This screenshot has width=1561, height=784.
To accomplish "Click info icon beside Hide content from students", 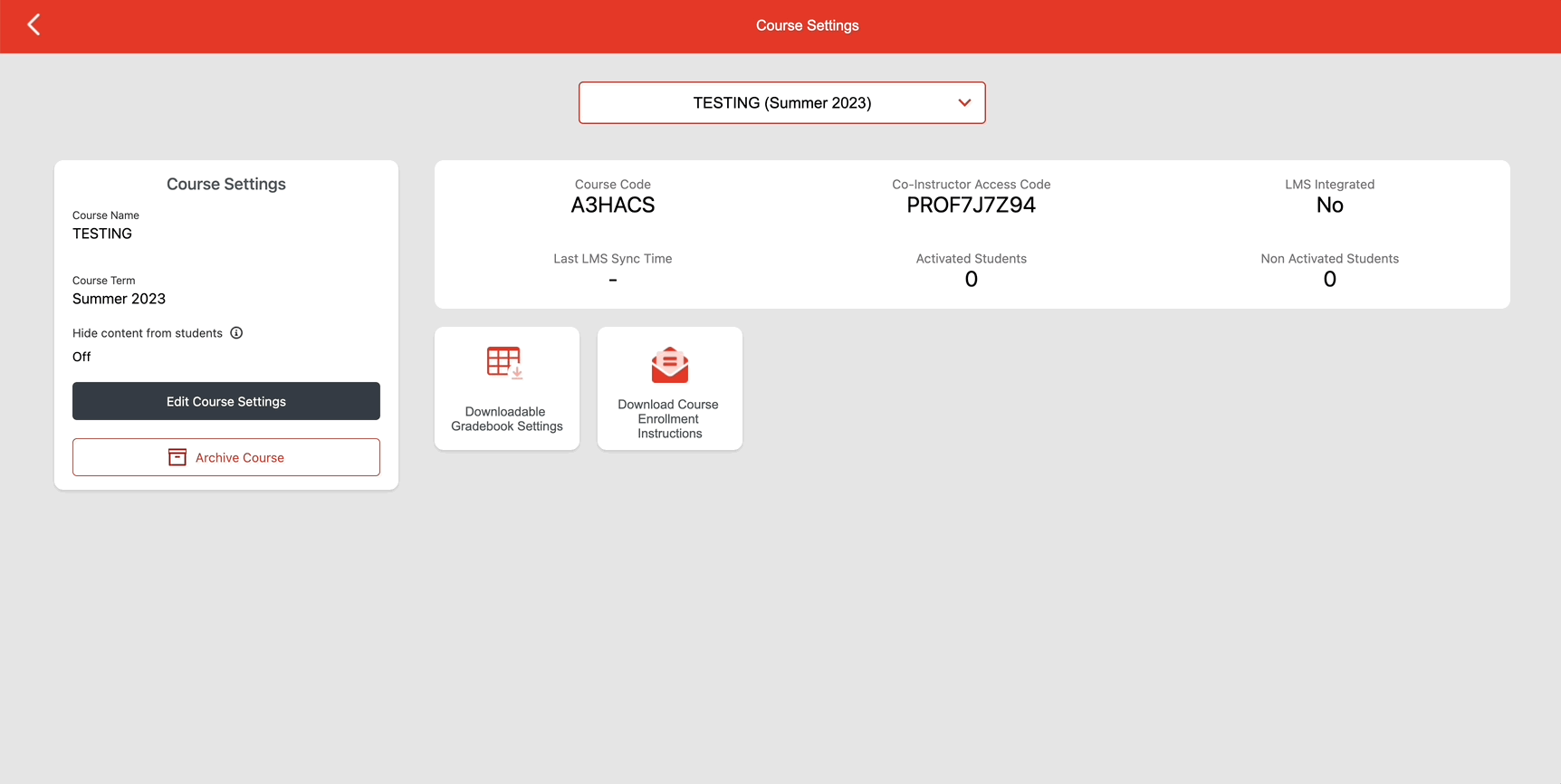I will (236, 333).
